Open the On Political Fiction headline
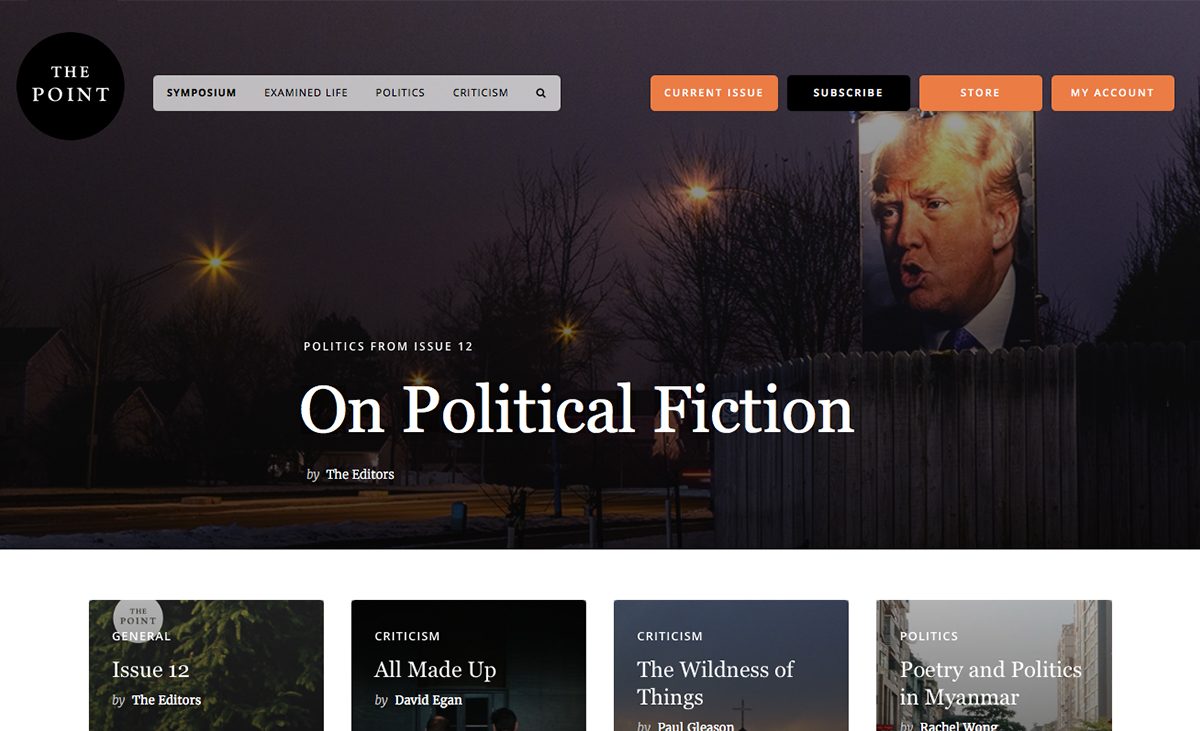 (577, 409)
